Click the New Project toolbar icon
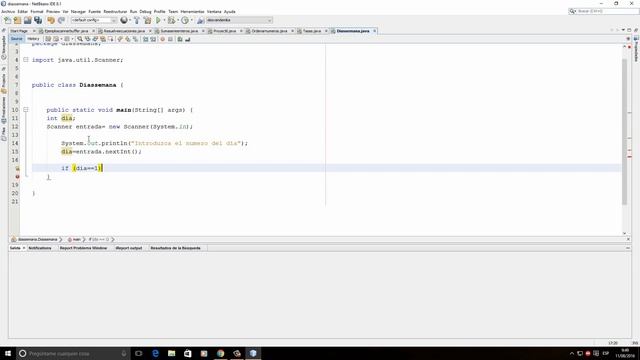This screenshot has width=640, height=360. coord(17,20)
